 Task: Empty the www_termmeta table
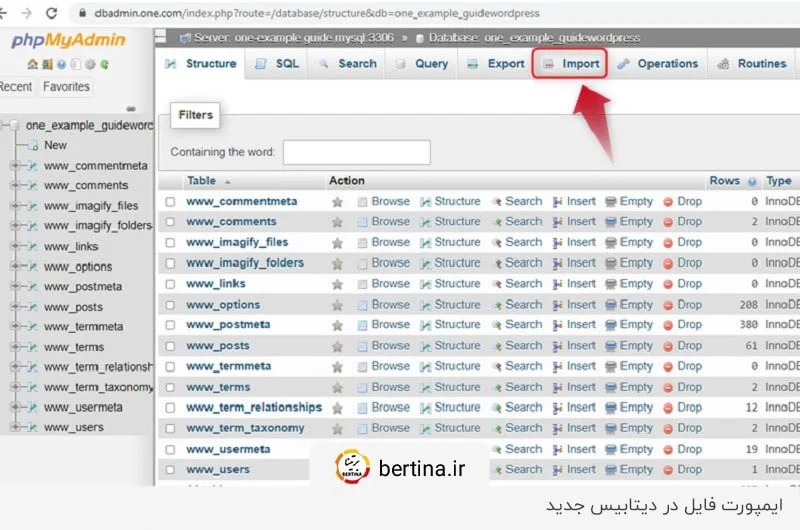[x=629, y=366]
